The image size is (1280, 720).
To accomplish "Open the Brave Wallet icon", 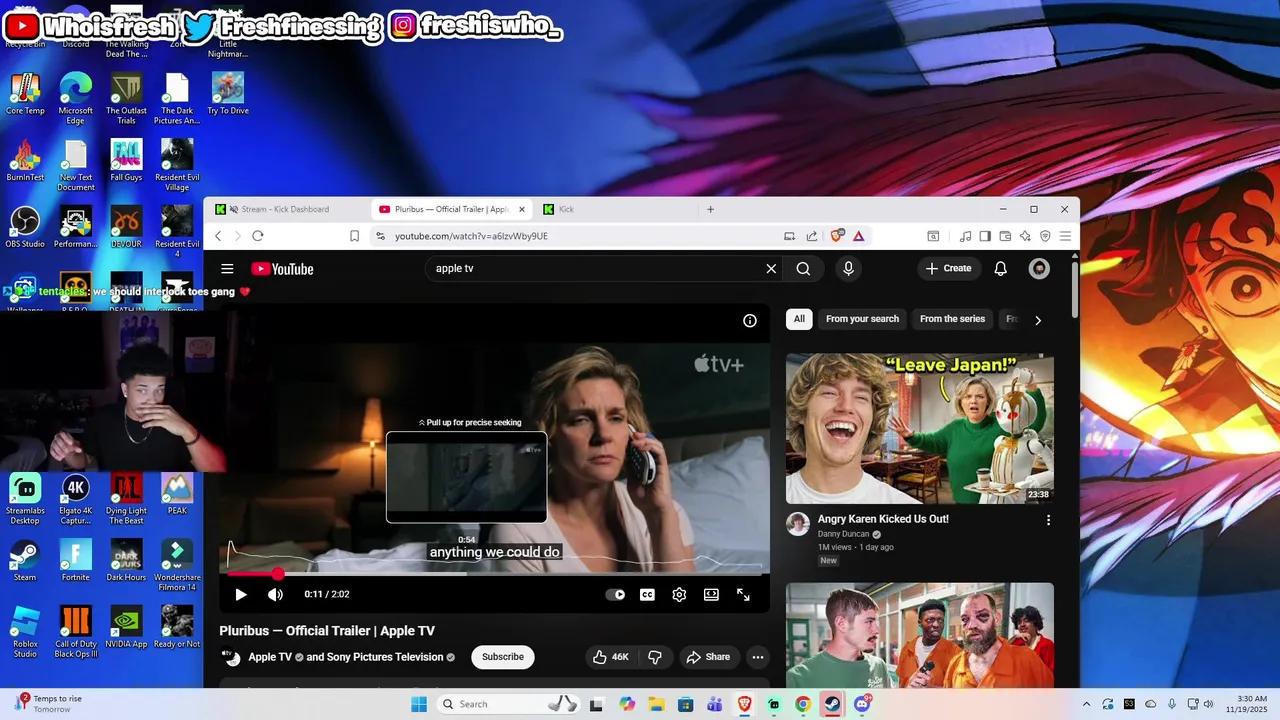I will 1005,236.
